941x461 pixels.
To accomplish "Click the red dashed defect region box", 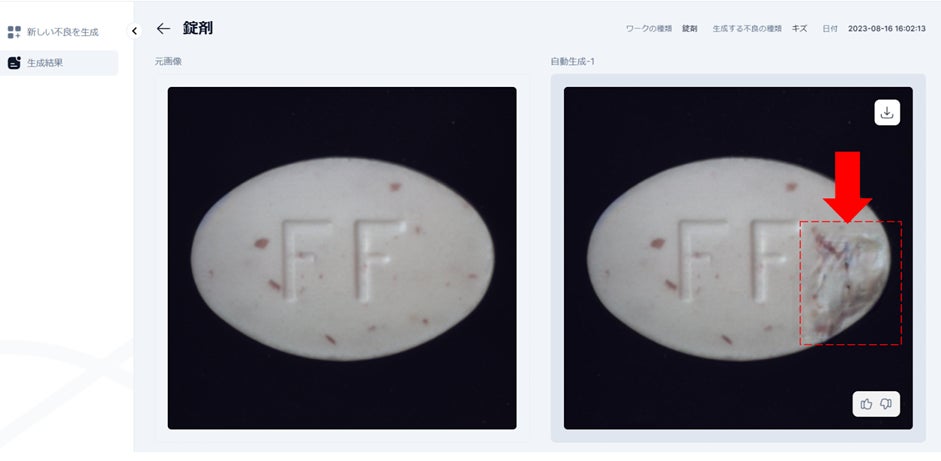I will point(850,283).
